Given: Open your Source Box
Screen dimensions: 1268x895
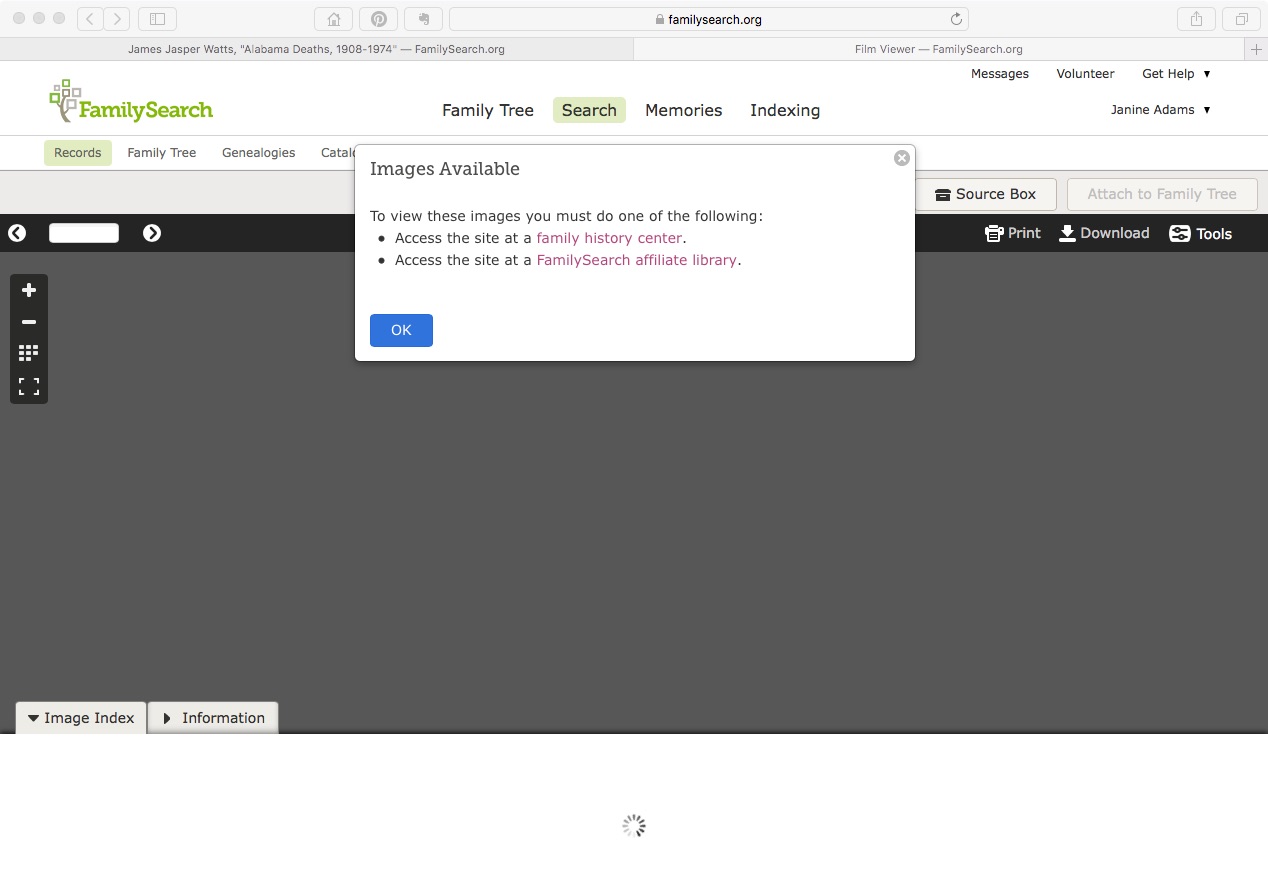Looking at the screenshot, I should point(986,194).
